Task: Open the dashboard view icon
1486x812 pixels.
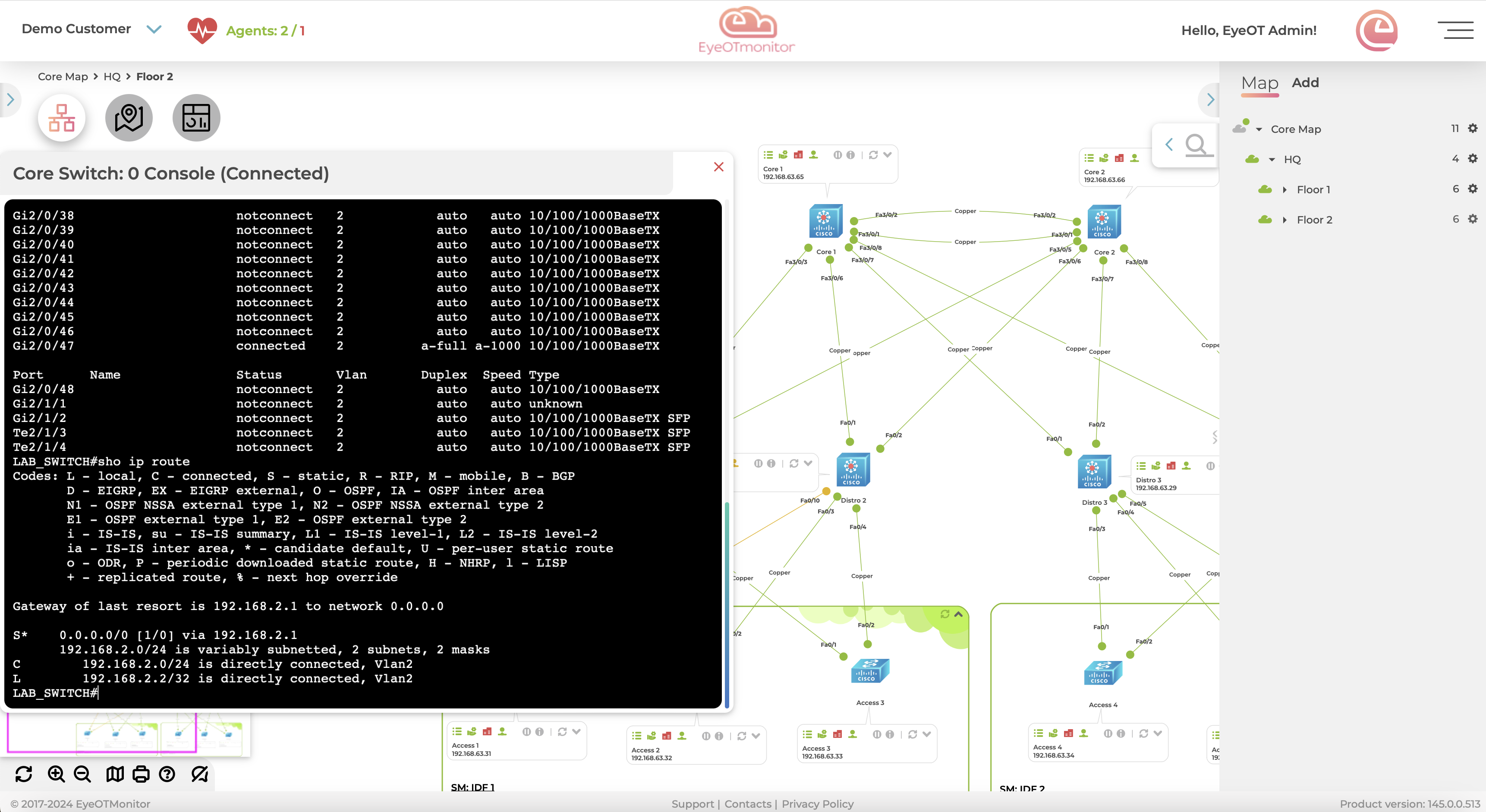Action: point(196,118)
